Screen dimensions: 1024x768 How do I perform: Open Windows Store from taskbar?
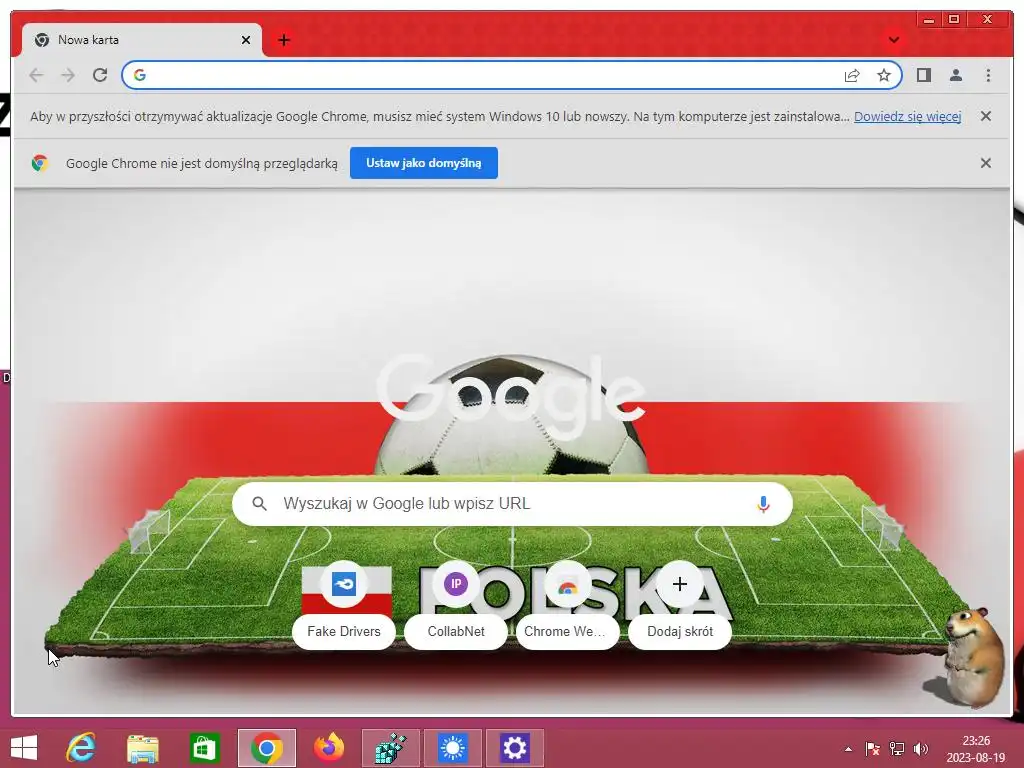point(204,748)
